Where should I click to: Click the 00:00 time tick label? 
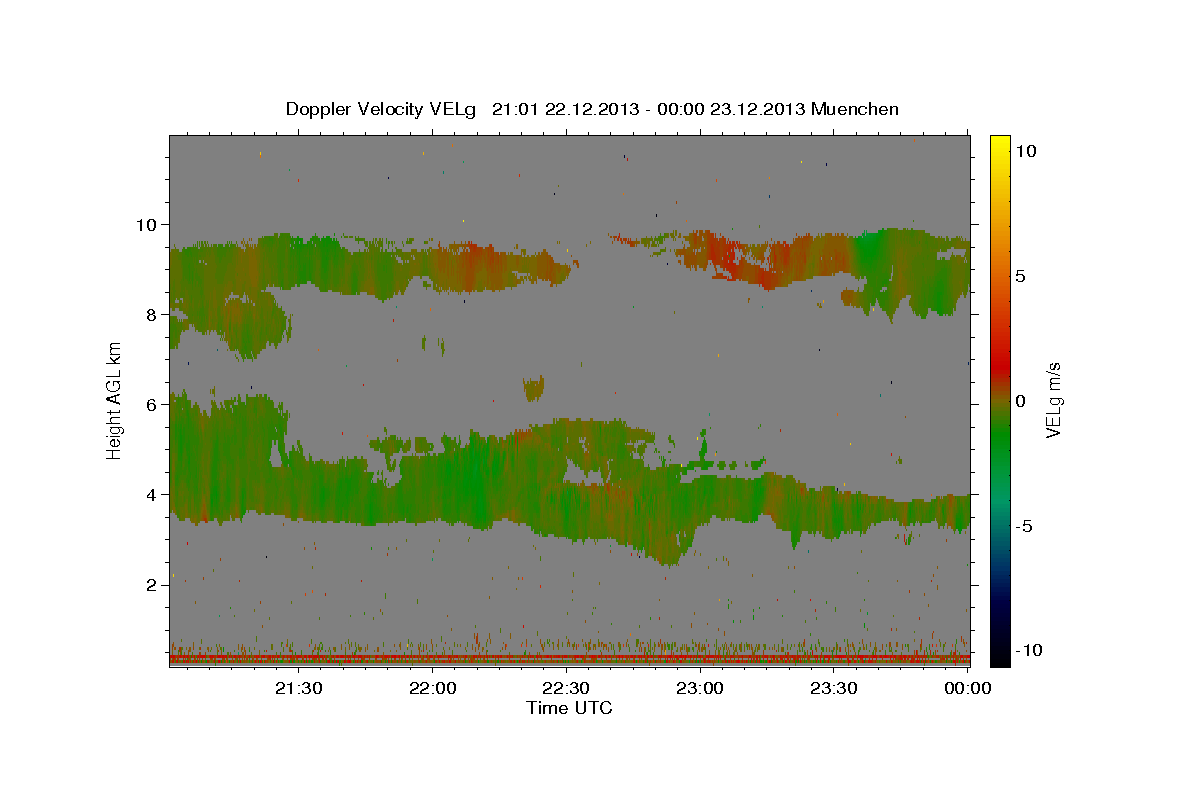[967, 688]
